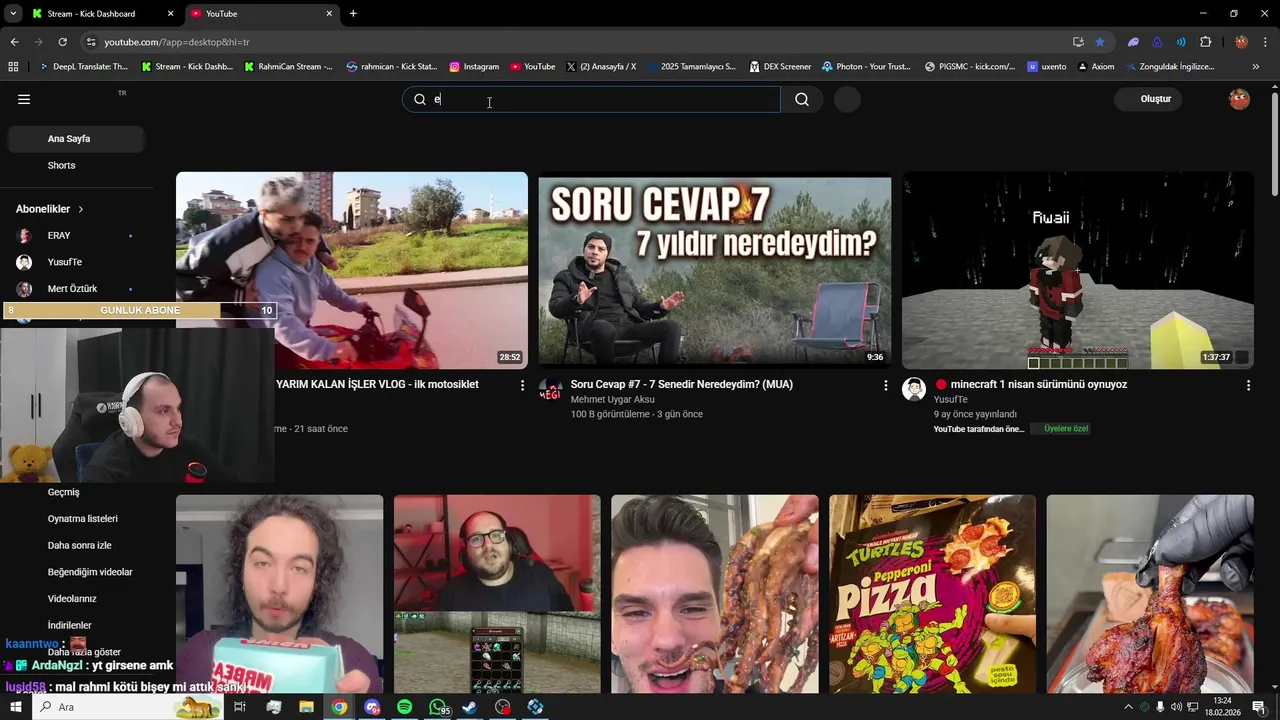The height and width of the screenshot is (720, 1280).
Task: Open the DEX Screener bookmark
Action: (780, 67)
